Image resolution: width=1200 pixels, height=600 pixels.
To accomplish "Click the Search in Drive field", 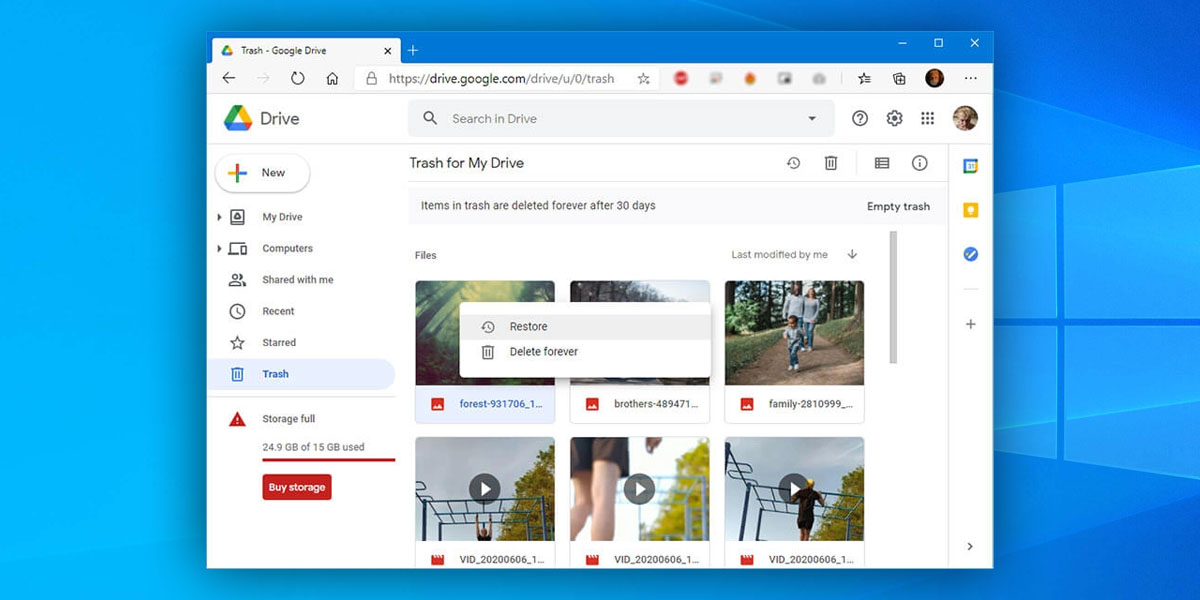I will [621, 118].
